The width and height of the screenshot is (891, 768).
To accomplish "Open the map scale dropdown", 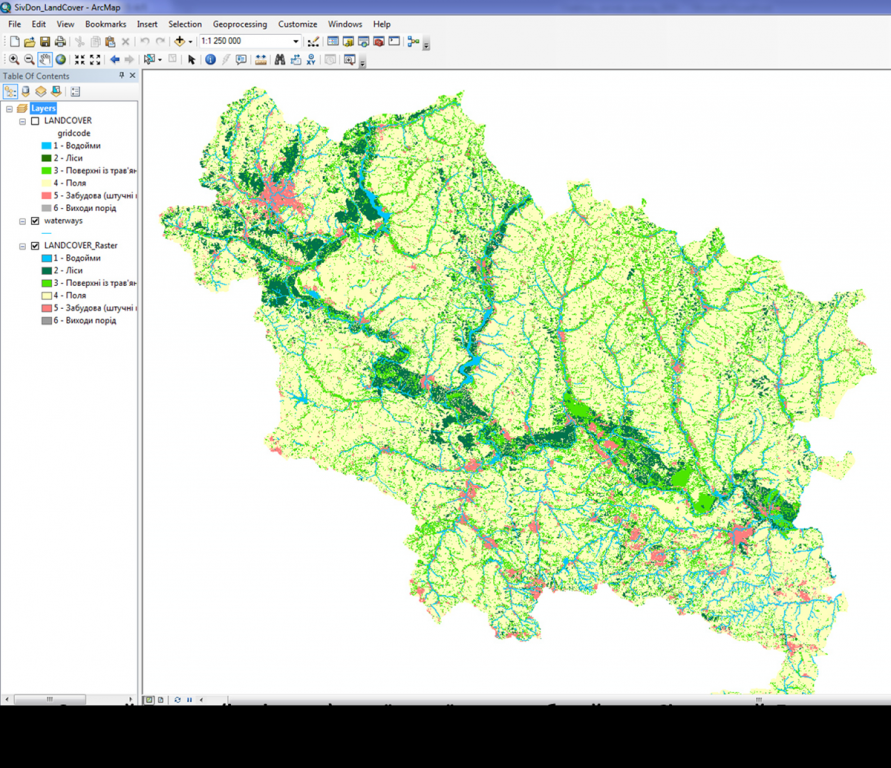I will [296, 42].
